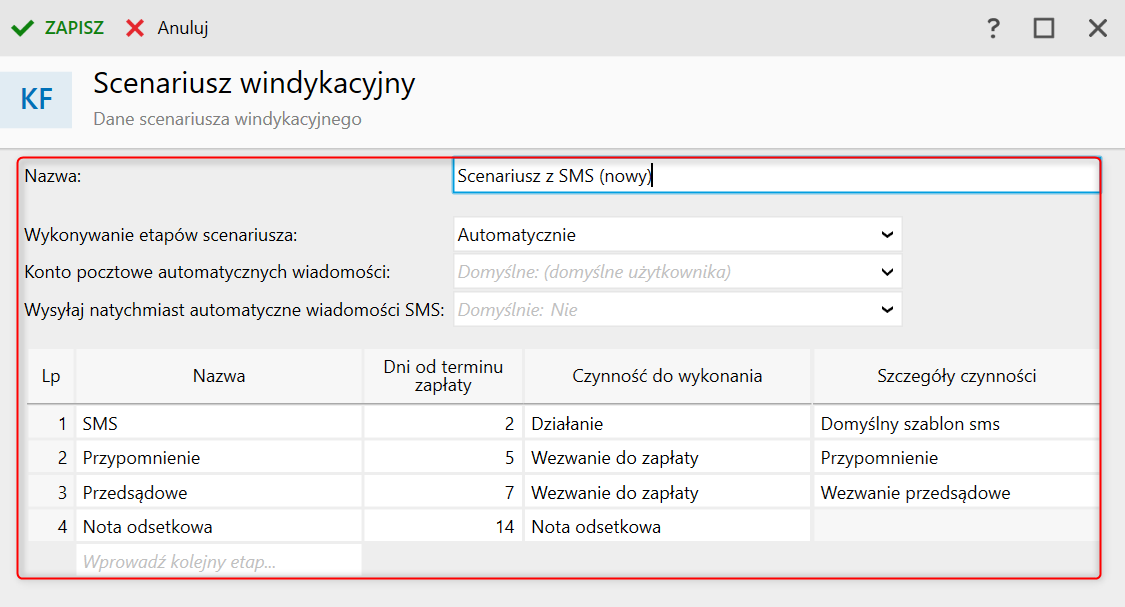This screenshot has width=1125, height=607.
Task: Click the green ZAPISZ save button
Action: 57,28
